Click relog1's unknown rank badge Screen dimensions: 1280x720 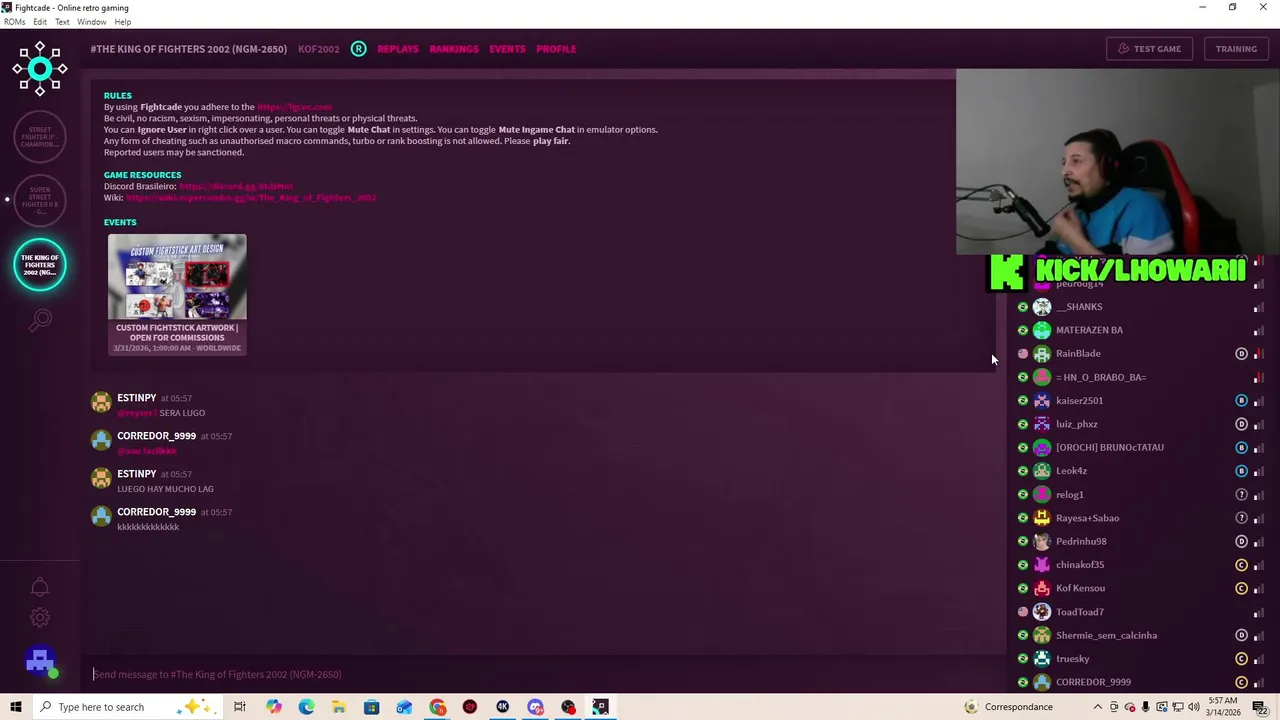(x=1241, y=494)
